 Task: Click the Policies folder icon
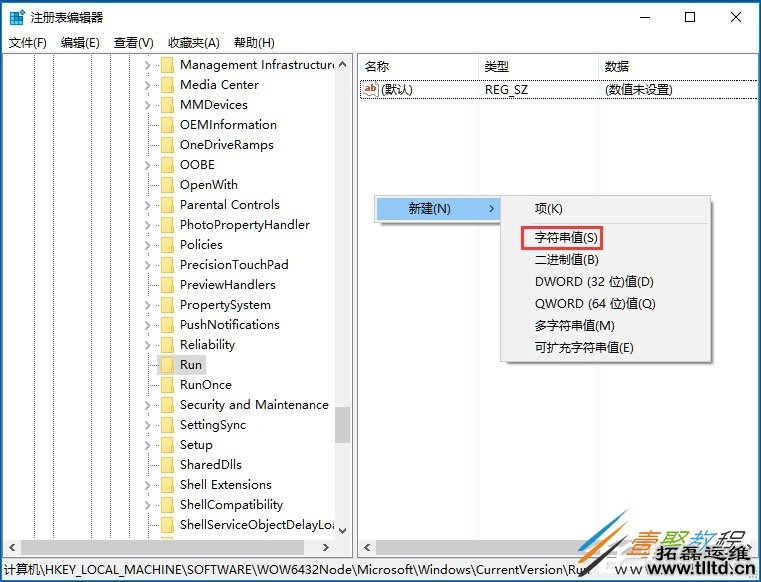tap(167, 245)
